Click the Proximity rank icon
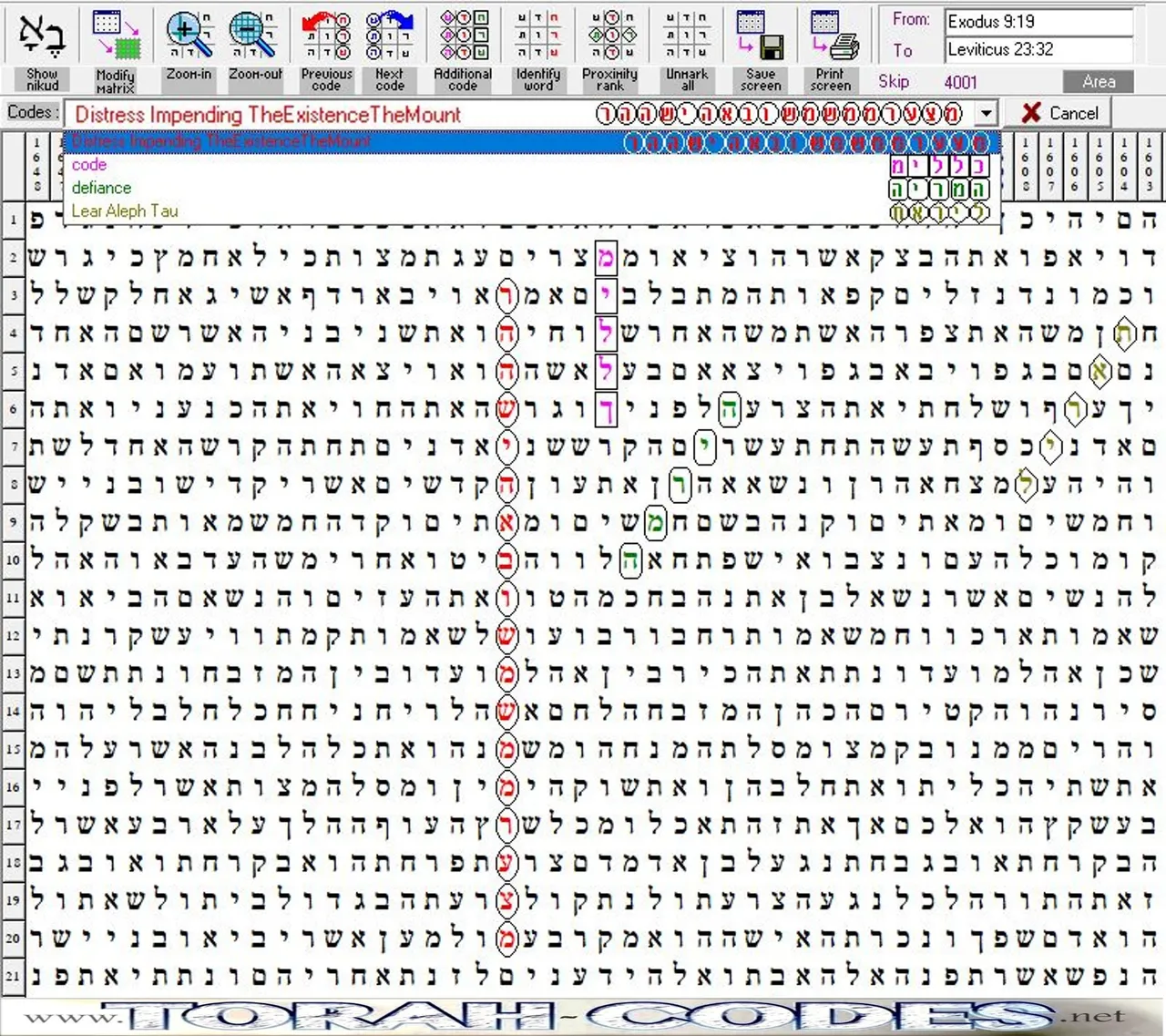 pos(609,36)
